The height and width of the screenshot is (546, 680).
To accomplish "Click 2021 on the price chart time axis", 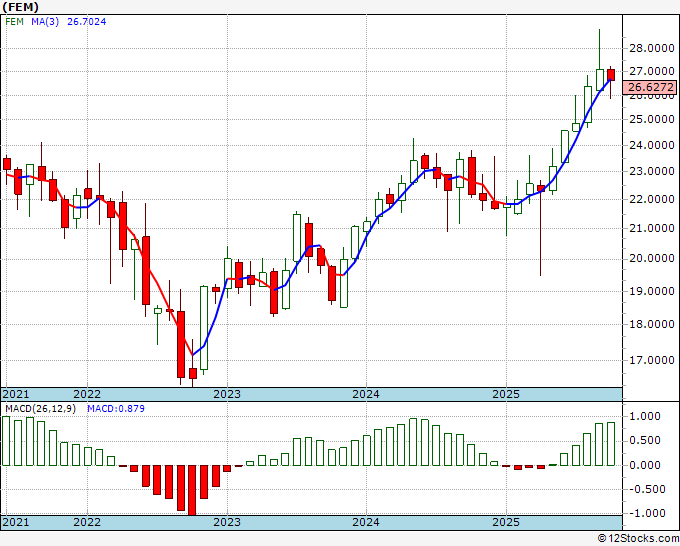I will tap(16, 394).
